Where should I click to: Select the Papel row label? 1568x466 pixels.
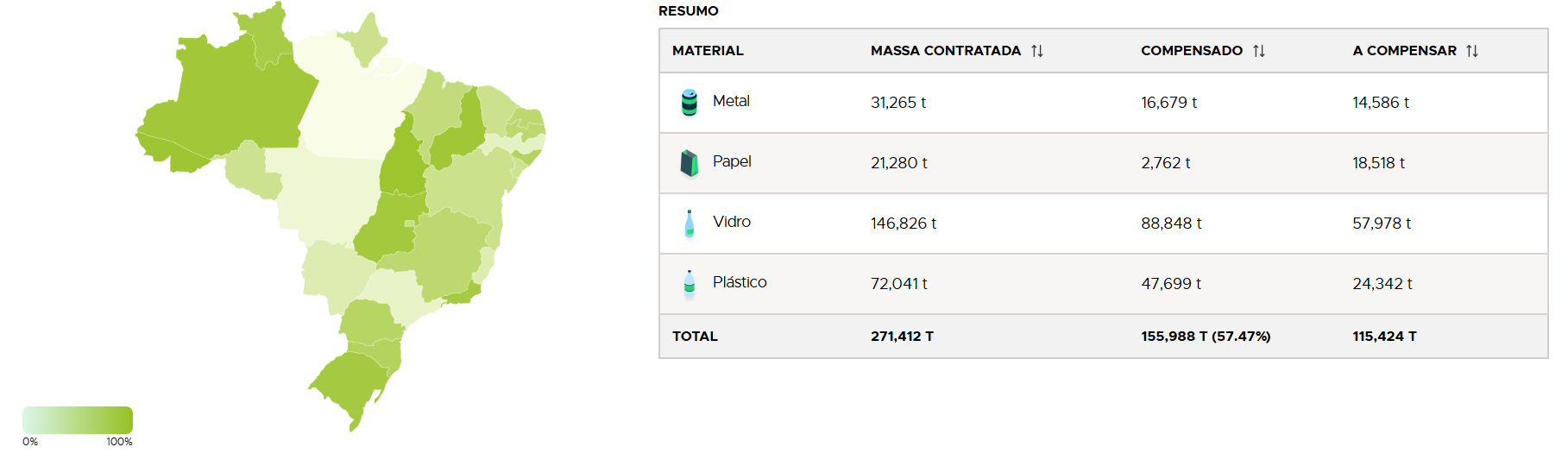click(x=732, y=161)
